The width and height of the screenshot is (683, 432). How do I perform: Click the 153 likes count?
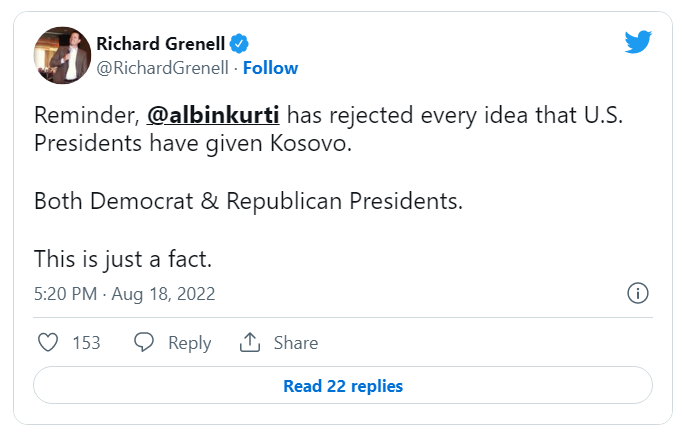point(87,342)
